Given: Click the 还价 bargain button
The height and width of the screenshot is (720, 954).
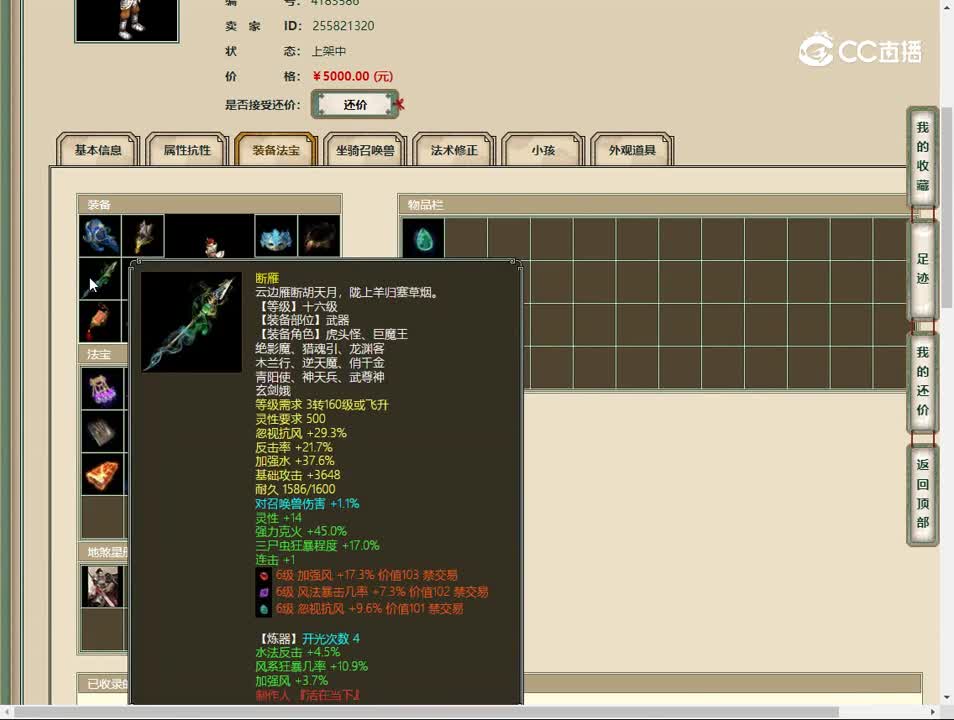Looking at the screenshot, I should tap(355, 104).
